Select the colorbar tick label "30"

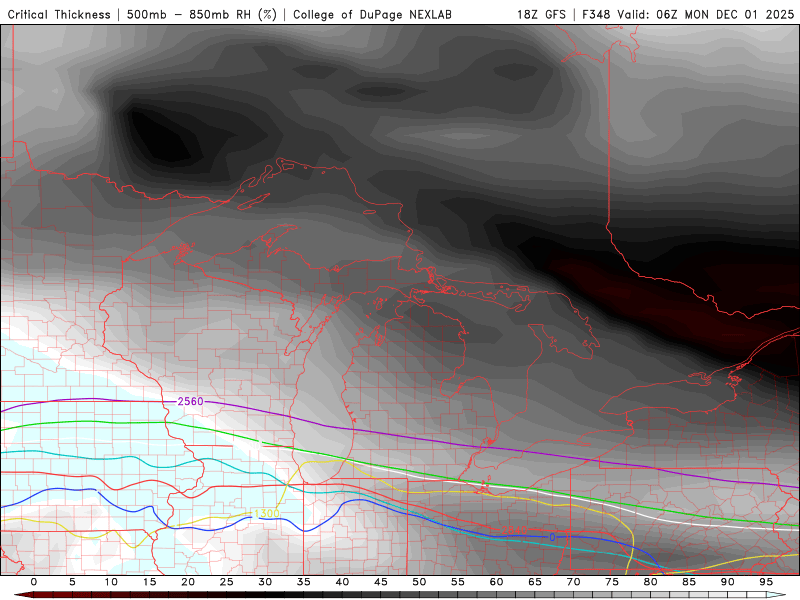pos(265,582)
